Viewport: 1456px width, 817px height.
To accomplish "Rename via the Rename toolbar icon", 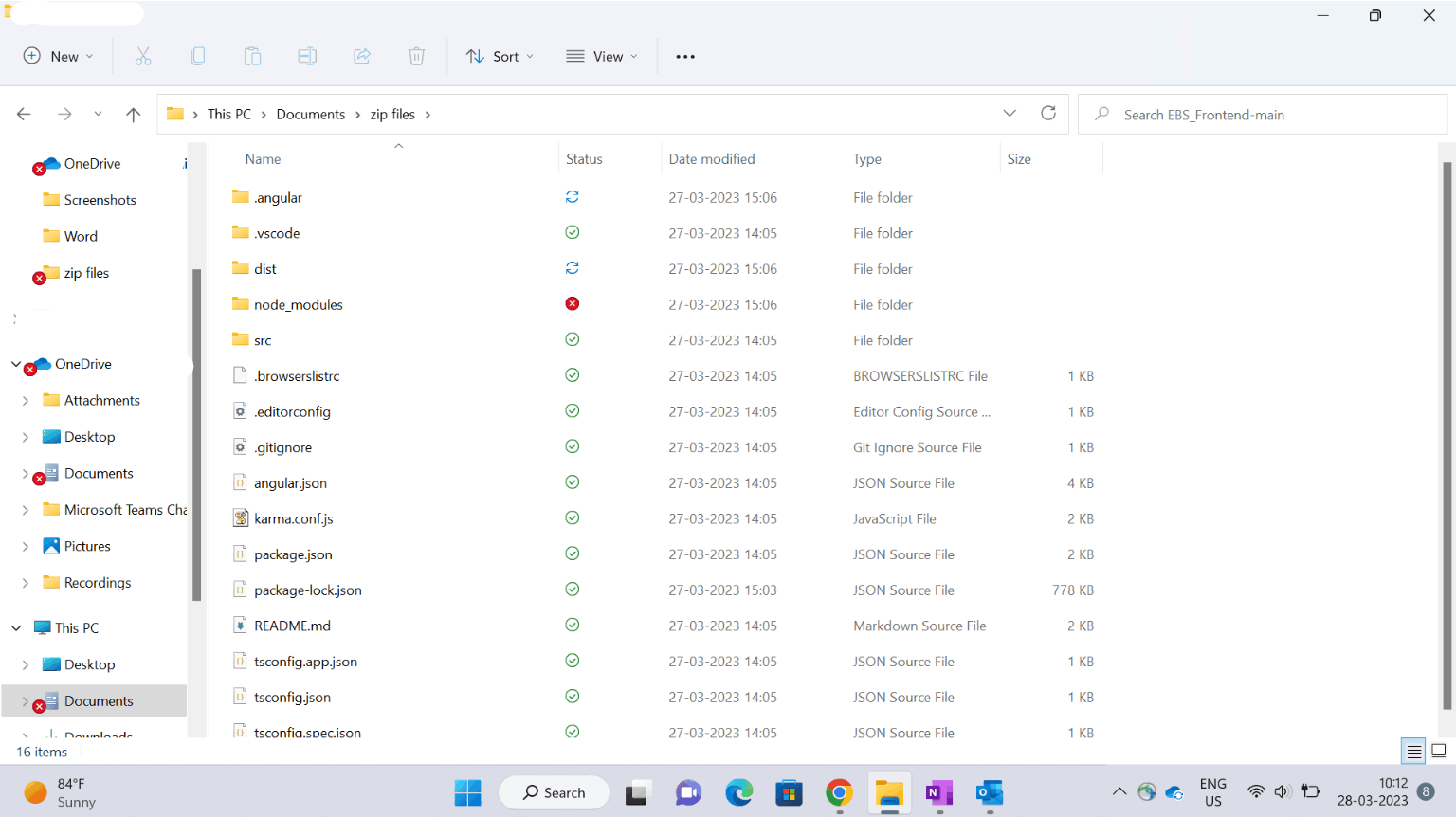I will [x=307, y=56].
